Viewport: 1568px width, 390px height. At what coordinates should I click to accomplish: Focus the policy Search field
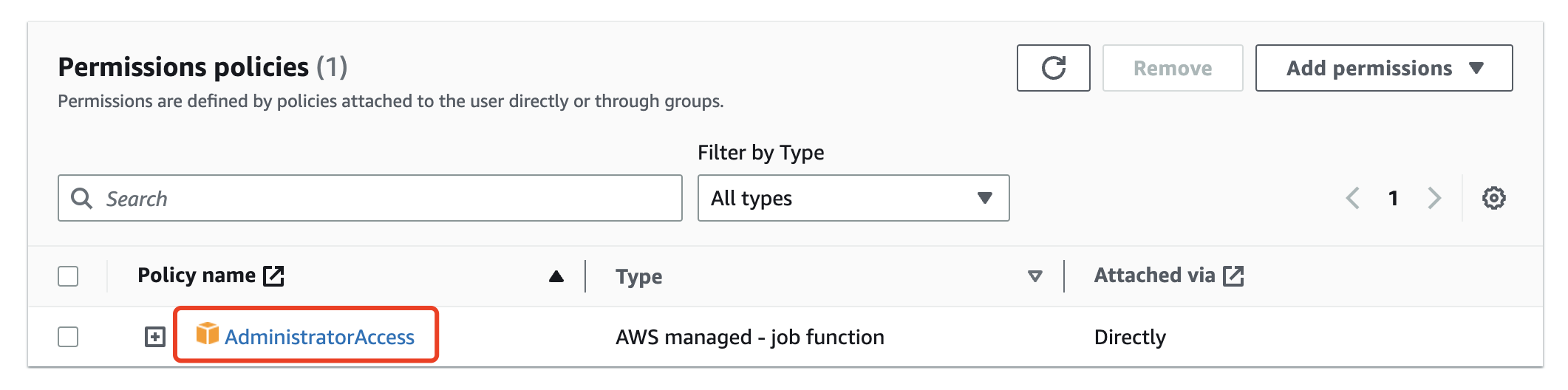tap(384, 198)
